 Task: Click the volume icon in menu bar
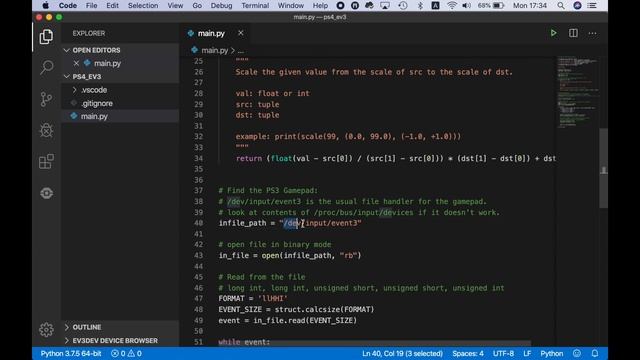(x=467, y=6)
